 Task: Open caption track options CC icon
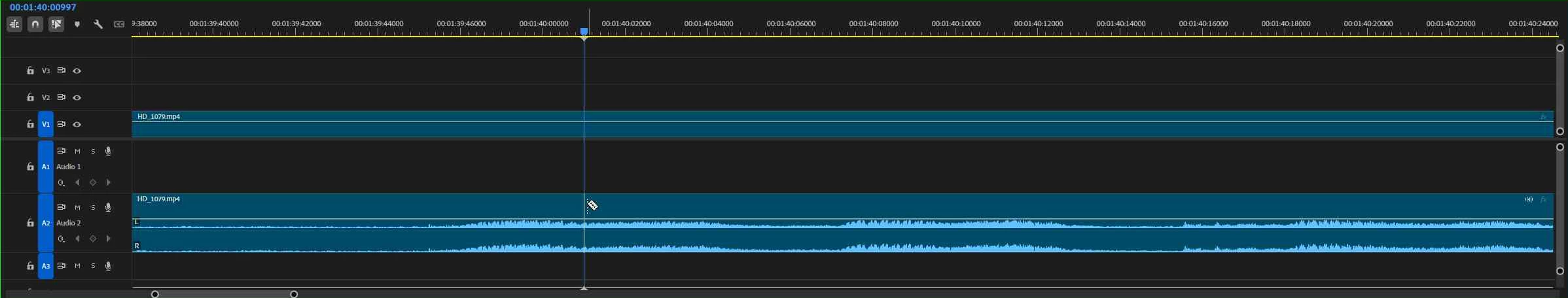point(119,24)
